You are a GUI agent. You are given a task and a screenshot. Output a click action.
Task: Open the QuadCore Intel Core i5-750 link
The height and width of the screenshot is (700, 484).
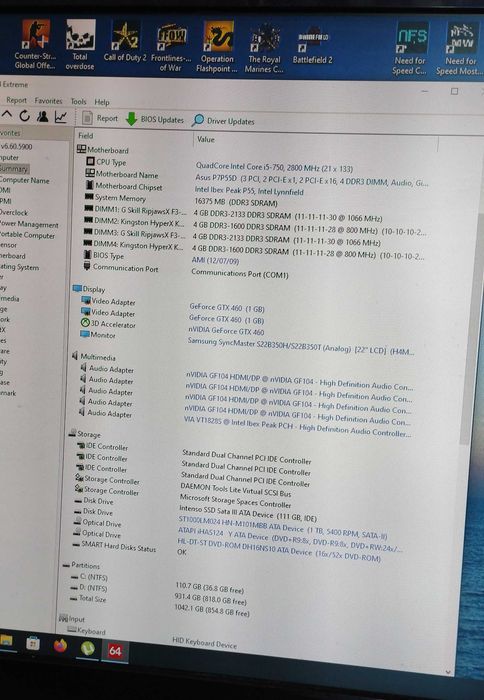coord(274,167)
